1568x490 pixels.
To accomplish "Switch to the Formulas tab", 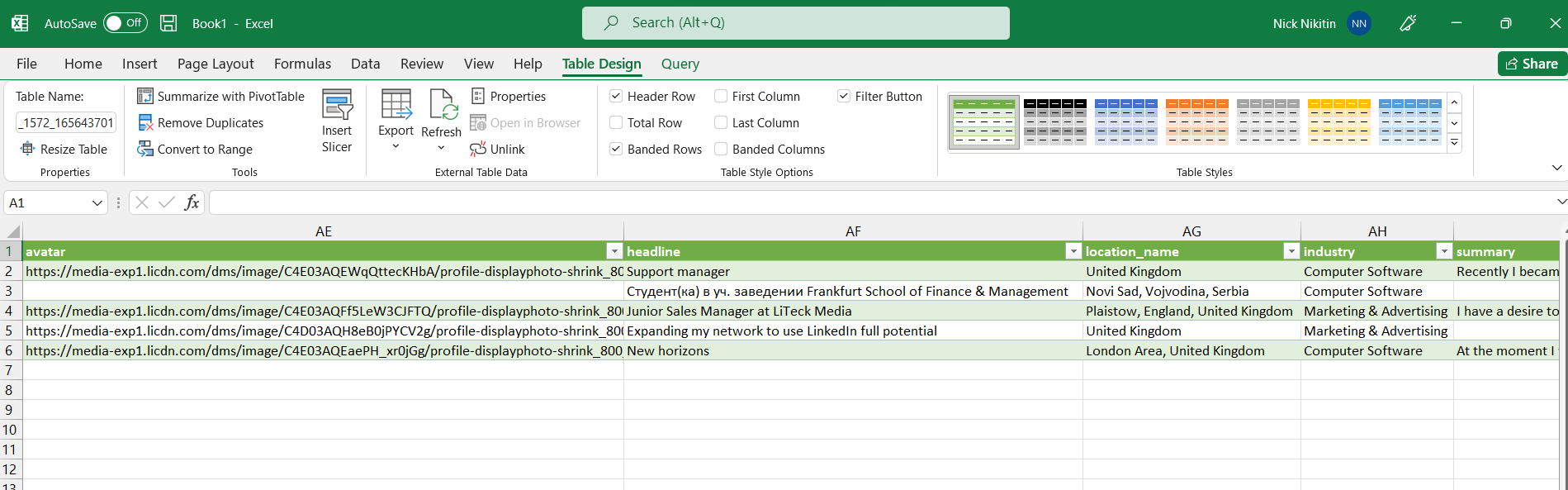I will [x=302, y=64].
